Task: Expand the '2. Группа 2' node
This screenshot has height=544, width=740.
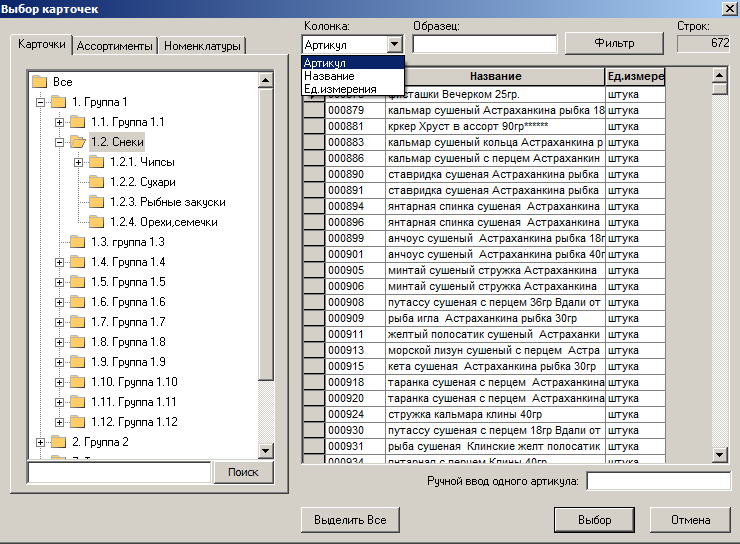Action: pos(41,443)
